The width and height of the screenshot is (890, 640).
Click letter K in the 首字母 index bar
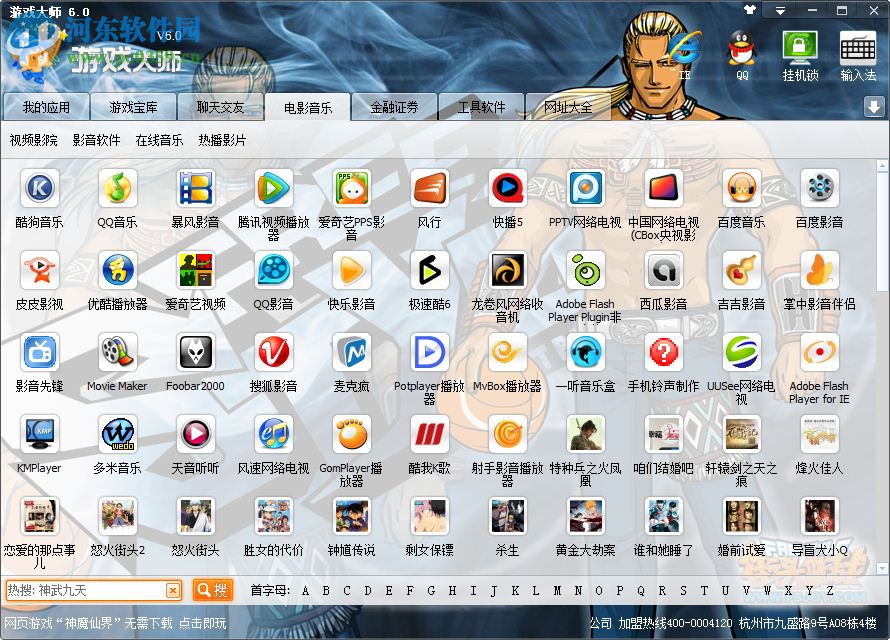(x=513, y=591)
